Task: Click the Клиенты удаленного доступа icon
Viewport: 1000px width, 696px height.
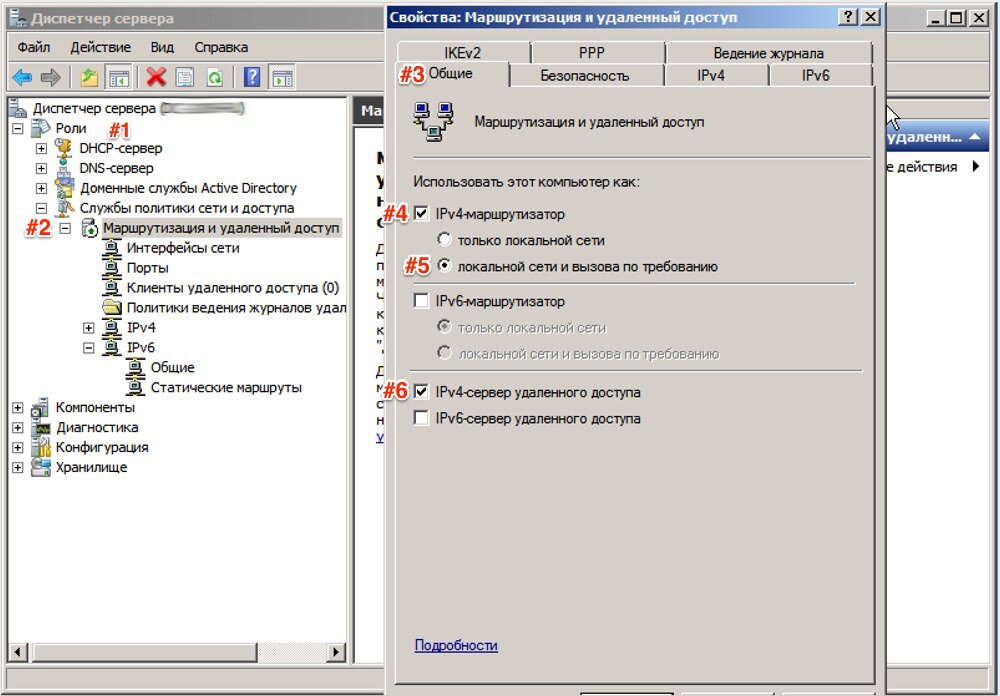Action: [x=112, y=288]
